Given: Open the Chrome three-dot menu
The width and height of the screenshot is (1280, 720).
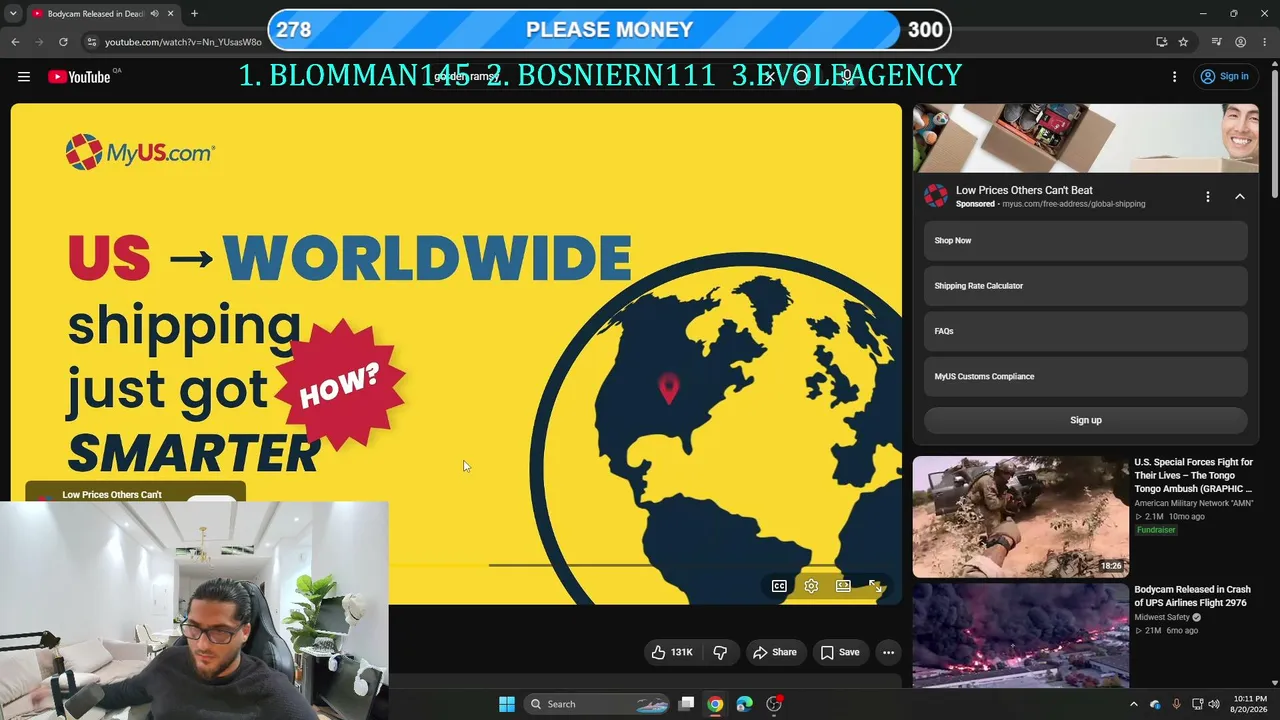Looking at the screenshot, I should pyautogui.click(x=1265, y=42).
